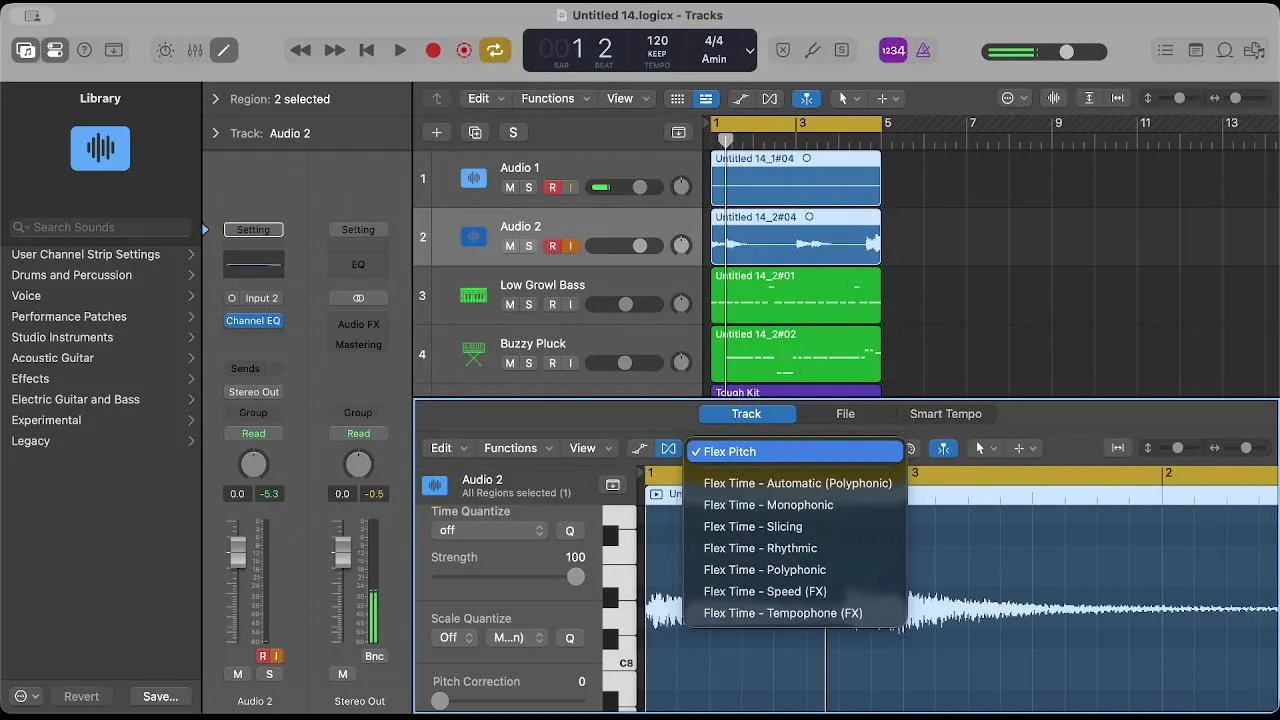Open Quick Help question mark button
Viewport: 1280px width, 720px height.
tap(85, 50)
